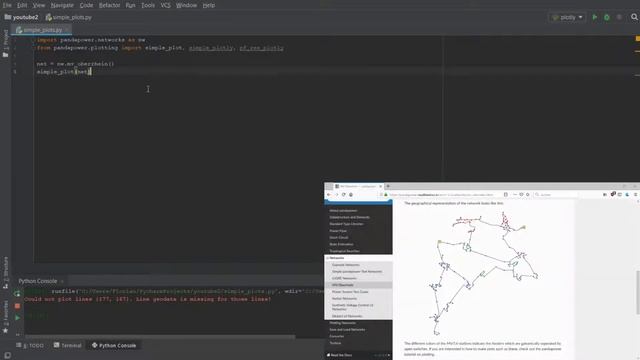Image resolution: width=640 pixels, height=360 pixels.
Task: Click the simple_plot(net) code line
Action: click(64, 72)
